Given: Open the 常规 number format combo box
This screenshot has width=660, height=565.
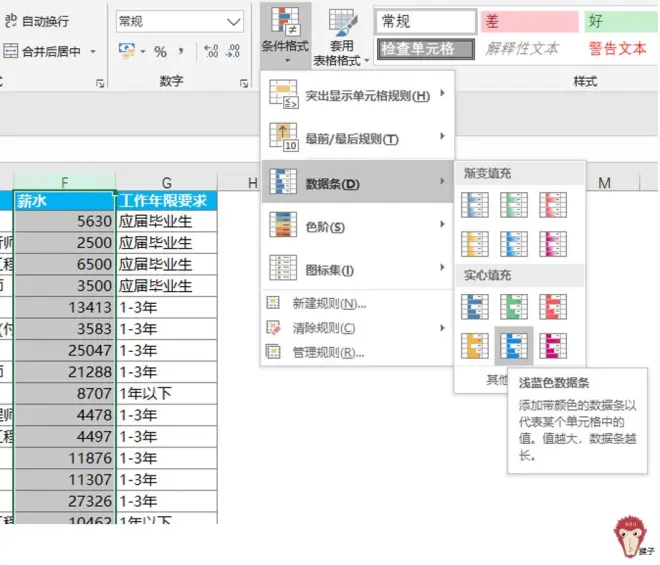Looking at the screenshot, I should [x=180, y=21].
